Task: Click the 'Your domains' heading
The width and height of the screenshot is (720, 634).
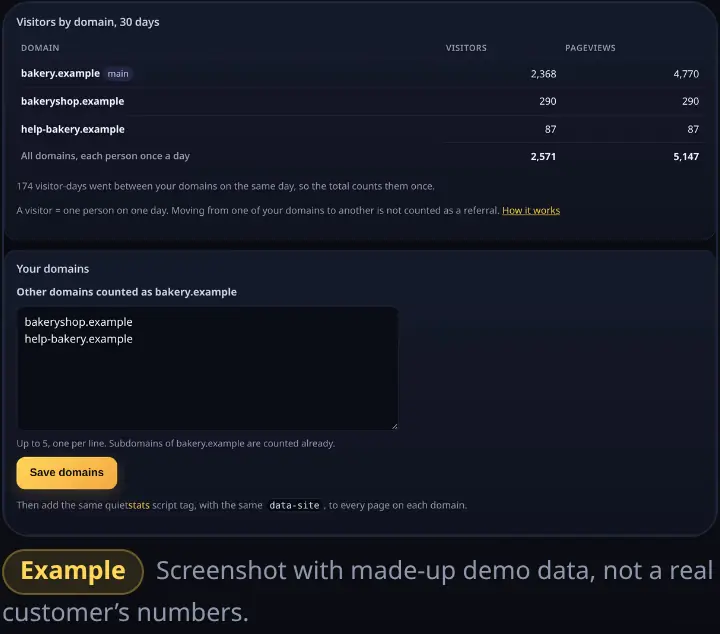Action: (x=53, y=269)
